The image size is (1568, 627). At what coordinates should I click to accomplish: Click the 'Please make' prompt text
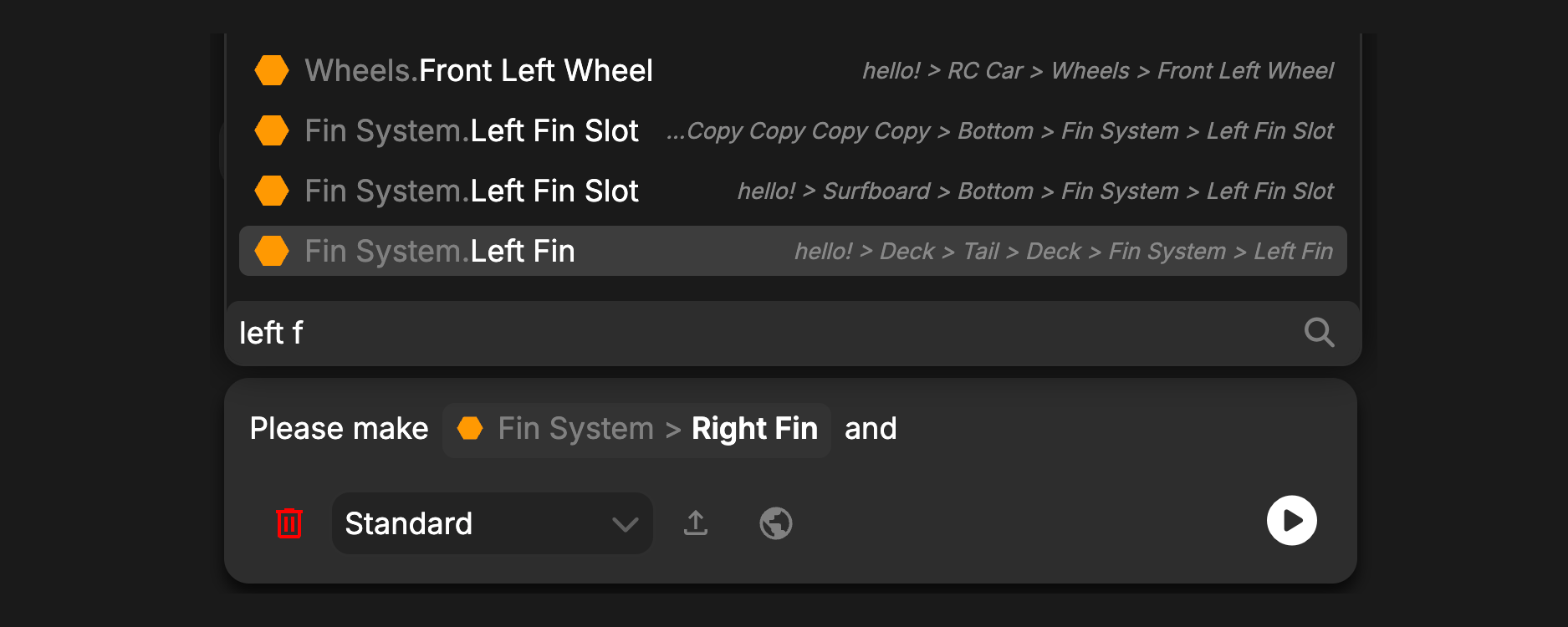[339, 429]
